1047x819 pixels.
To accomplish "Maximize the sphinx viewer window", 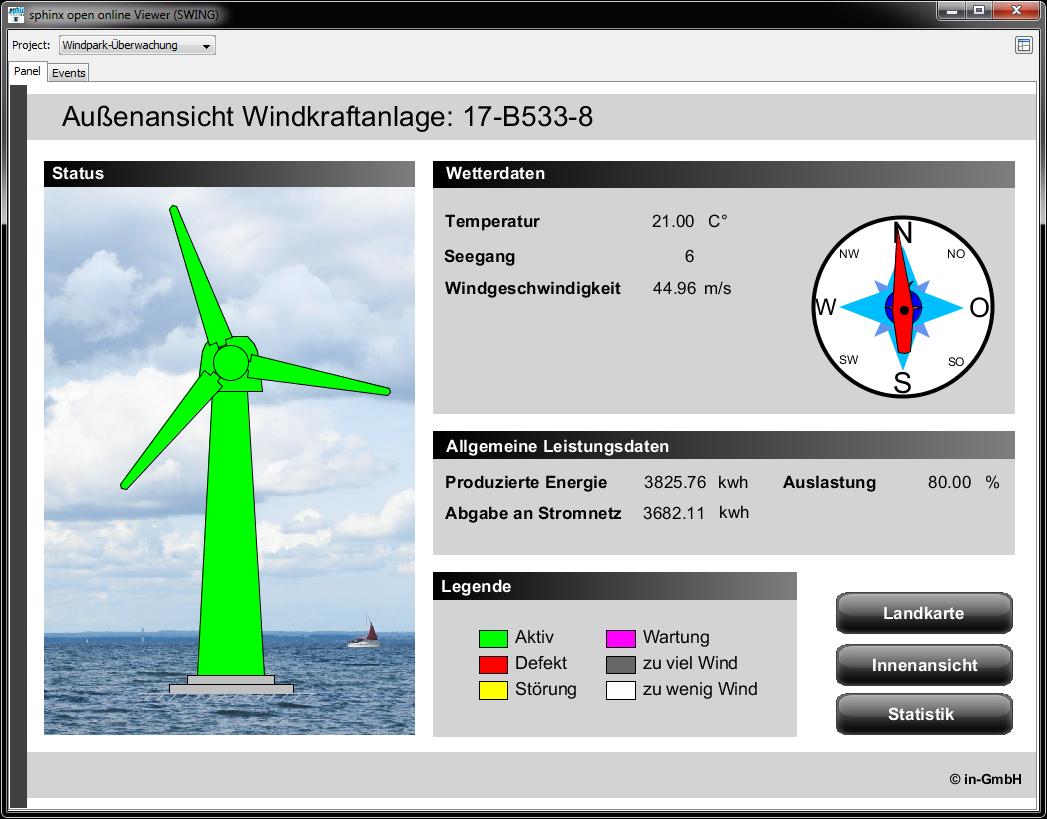I will 979,10.
